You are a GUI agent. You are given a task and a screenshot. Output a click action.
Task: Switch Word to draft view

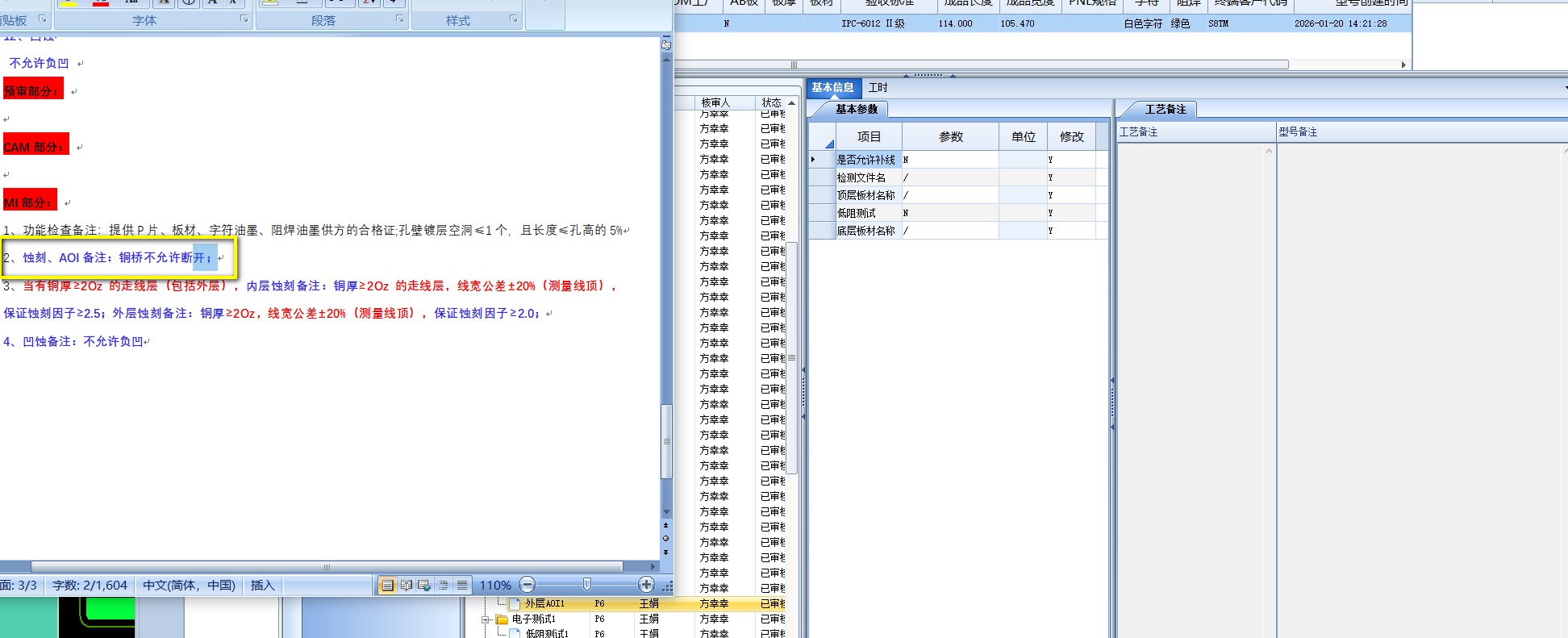(462, 586)
